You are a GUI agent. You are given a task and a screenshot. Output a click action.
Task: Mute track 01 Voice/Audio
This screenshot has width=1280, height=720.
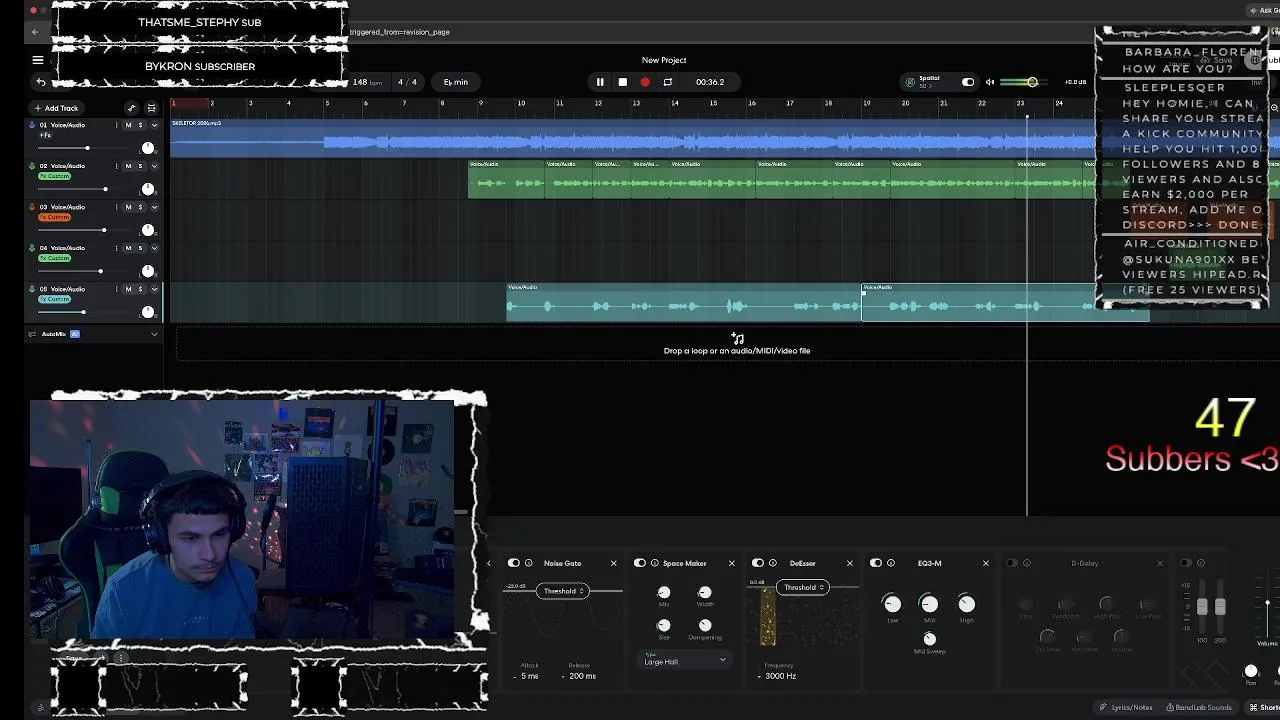pos(128,125)
